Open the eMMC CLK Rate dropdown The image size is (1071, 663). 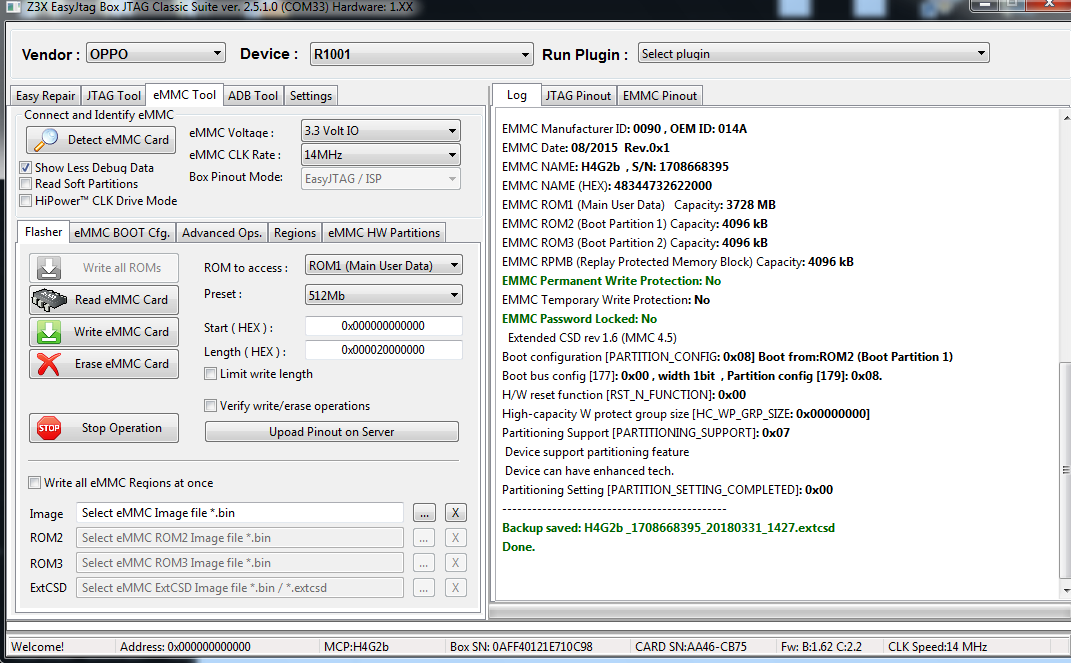380,155
